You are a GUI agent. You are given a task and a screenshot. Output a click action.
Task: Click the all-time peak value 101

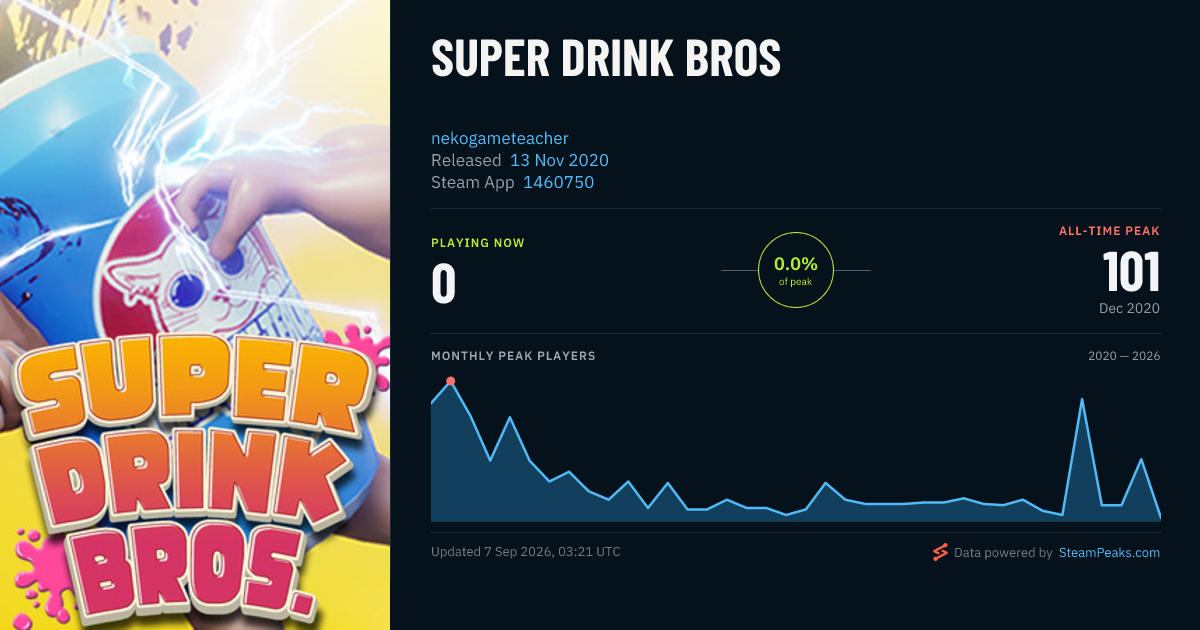coord(1131,272)
